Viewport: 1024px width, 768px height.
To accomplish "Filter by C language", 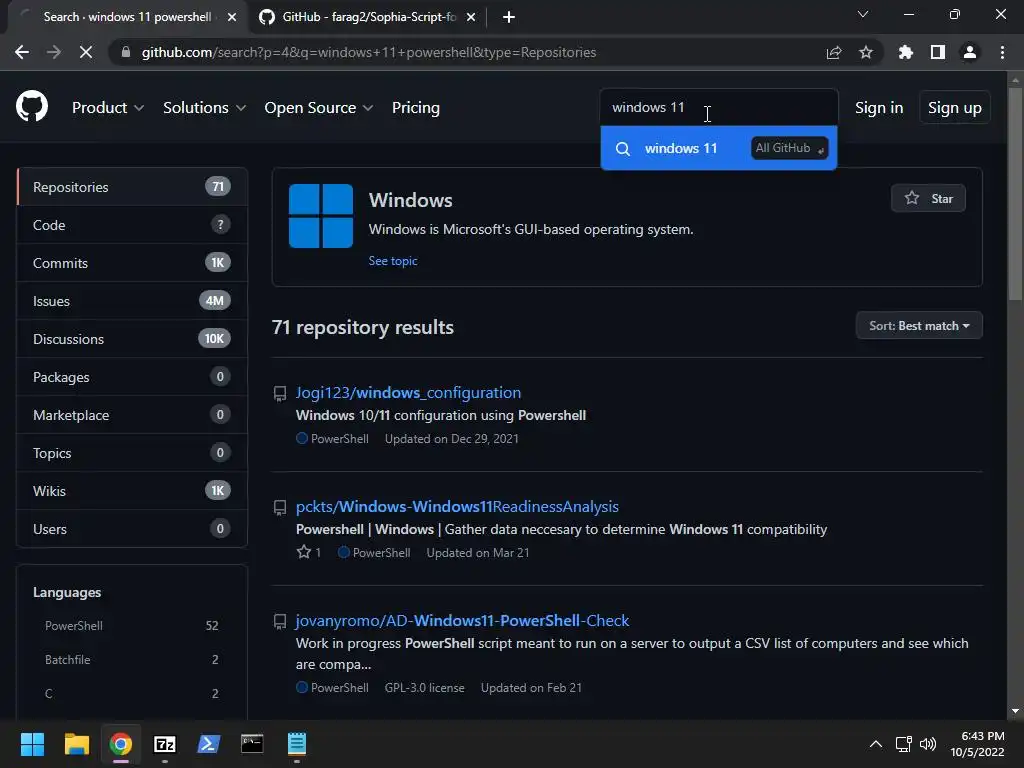I will [131, 694].
